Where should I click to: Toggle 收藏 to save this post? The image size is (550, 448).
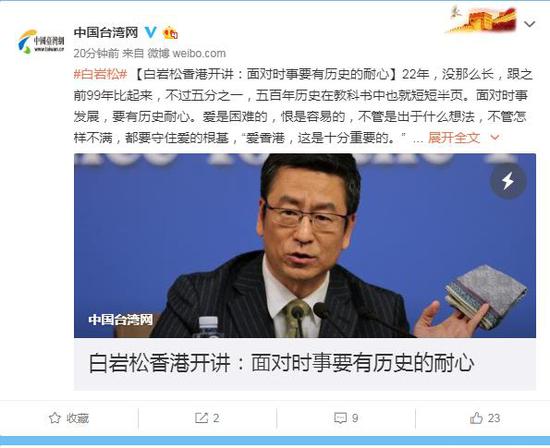pyautogui.click(x=69, y=418)
